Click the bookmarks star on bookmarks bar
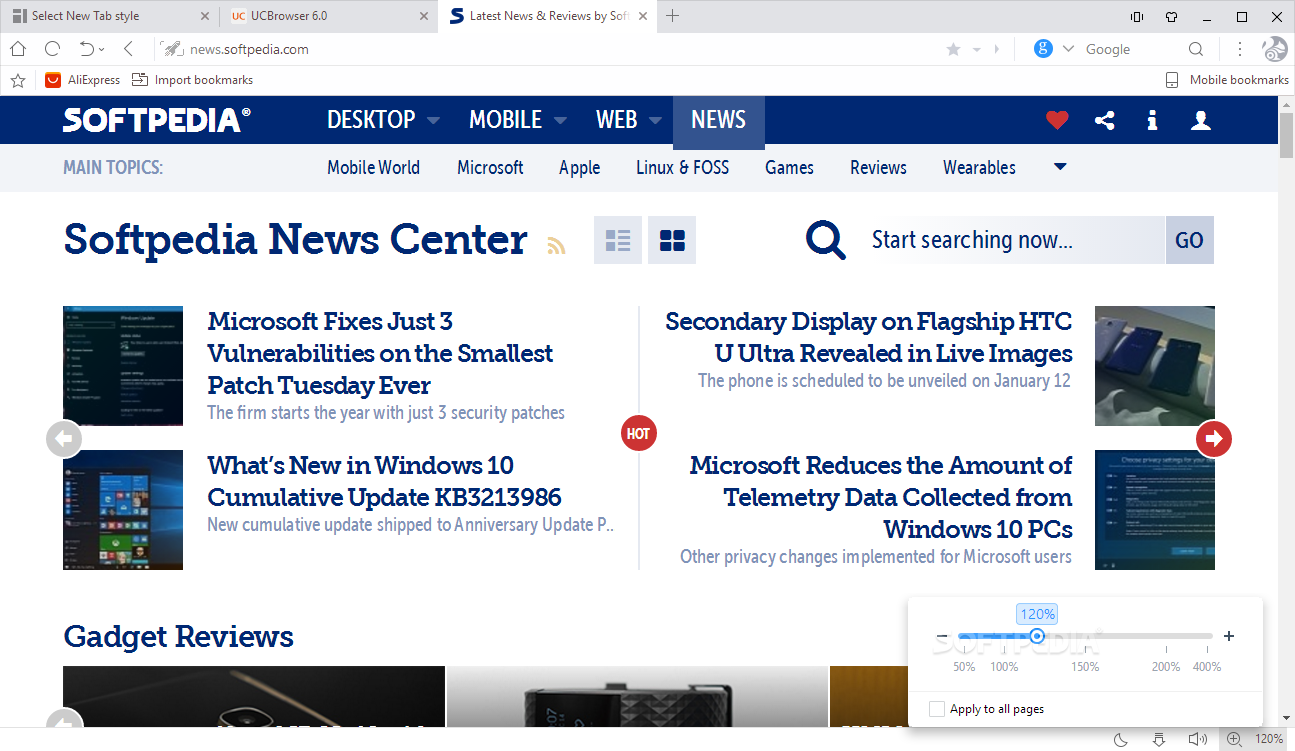1295x751 pixels. click(16, 80)
